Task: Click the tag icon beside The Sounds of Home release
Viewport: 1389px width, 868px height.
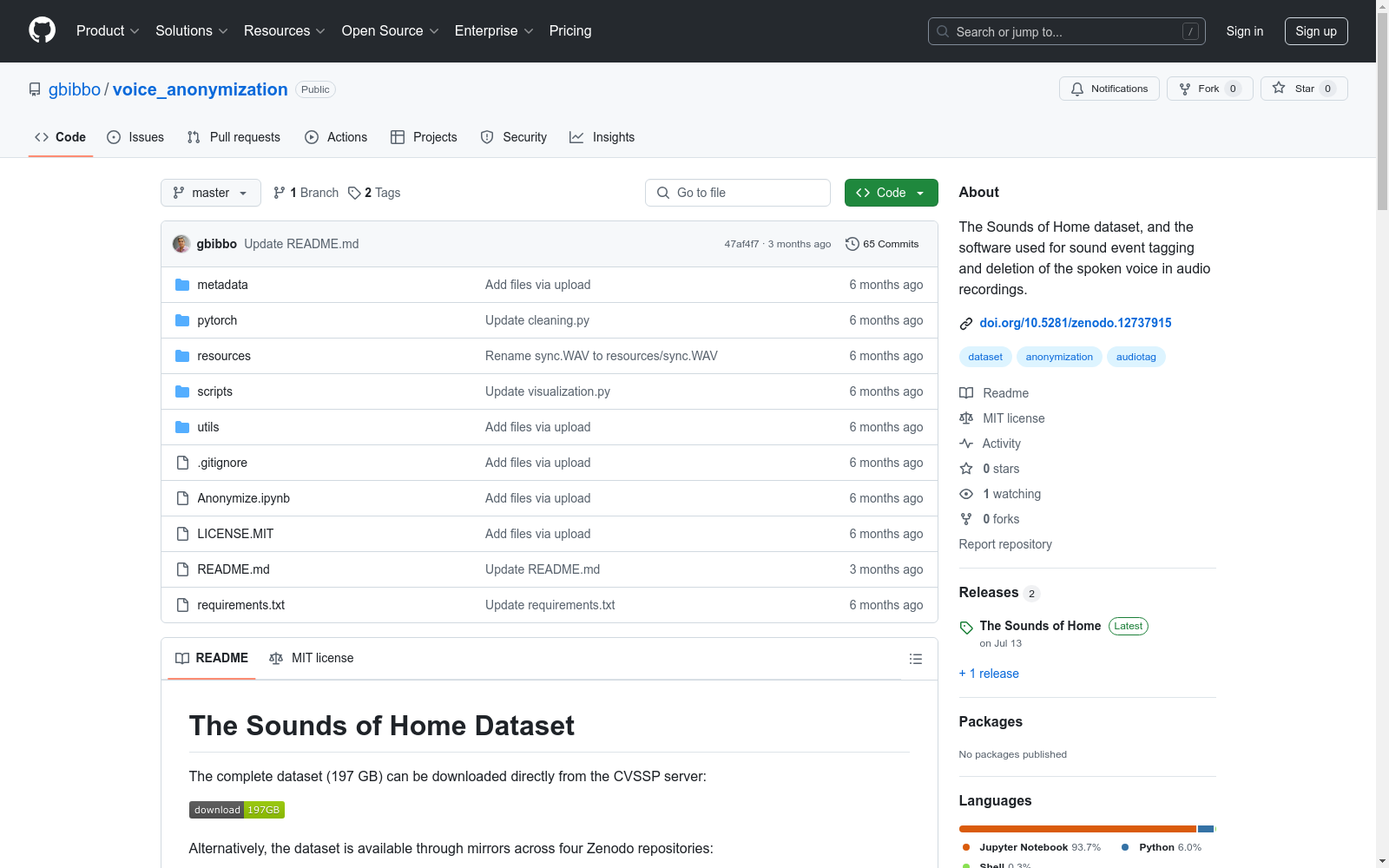Action: (966, 628)
